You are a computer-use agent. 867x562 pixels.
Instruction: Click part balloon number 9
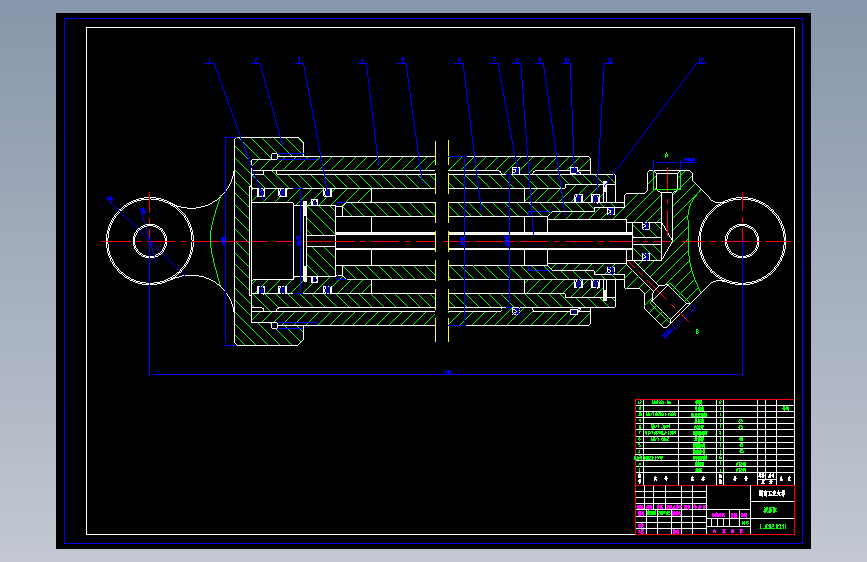point(540,60)
